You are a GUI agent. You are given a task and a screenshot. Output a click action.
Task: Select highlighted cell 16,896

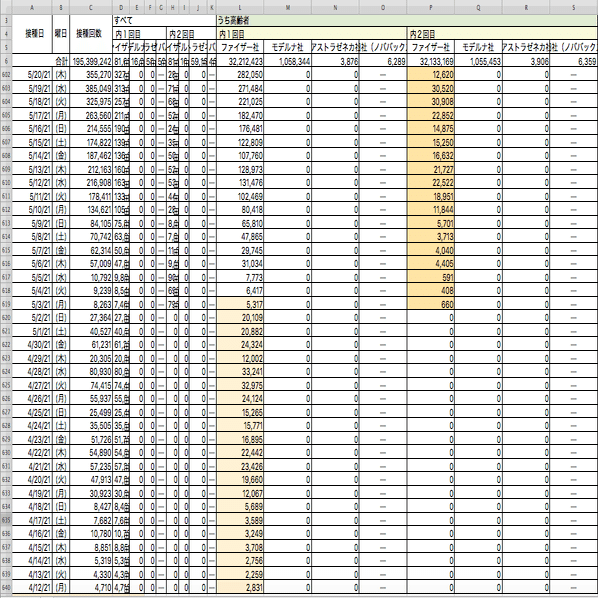click(x=240, y=439)
